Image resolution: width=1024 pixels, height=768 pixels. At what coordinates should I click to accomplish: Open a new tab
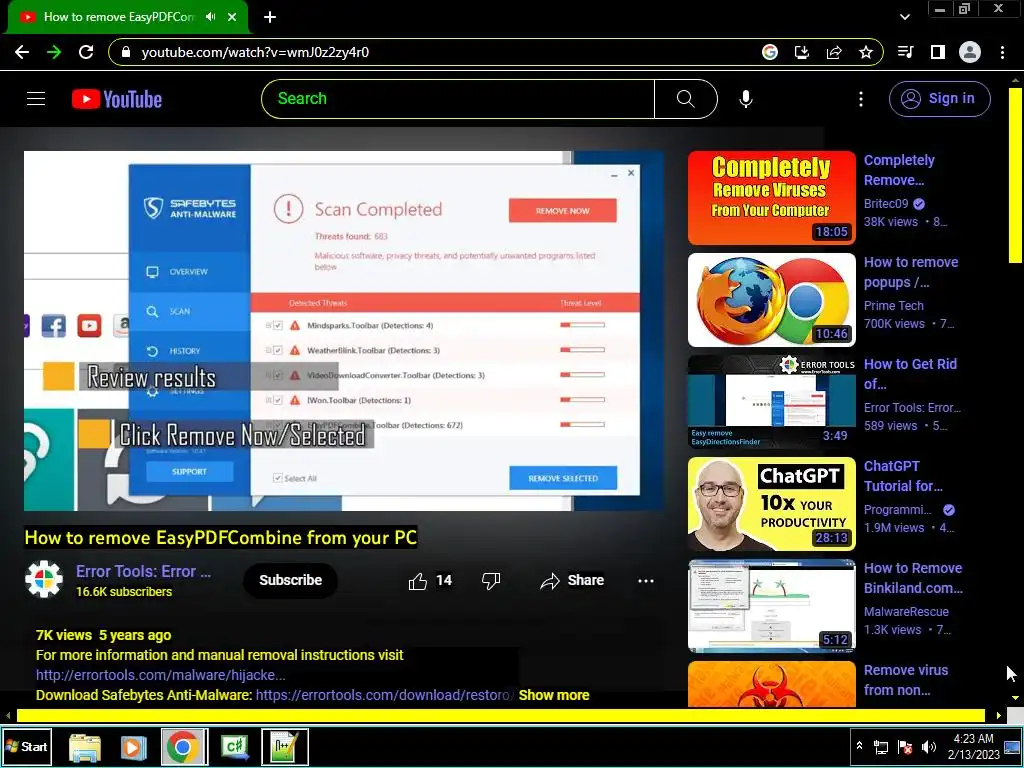(270, 17)
